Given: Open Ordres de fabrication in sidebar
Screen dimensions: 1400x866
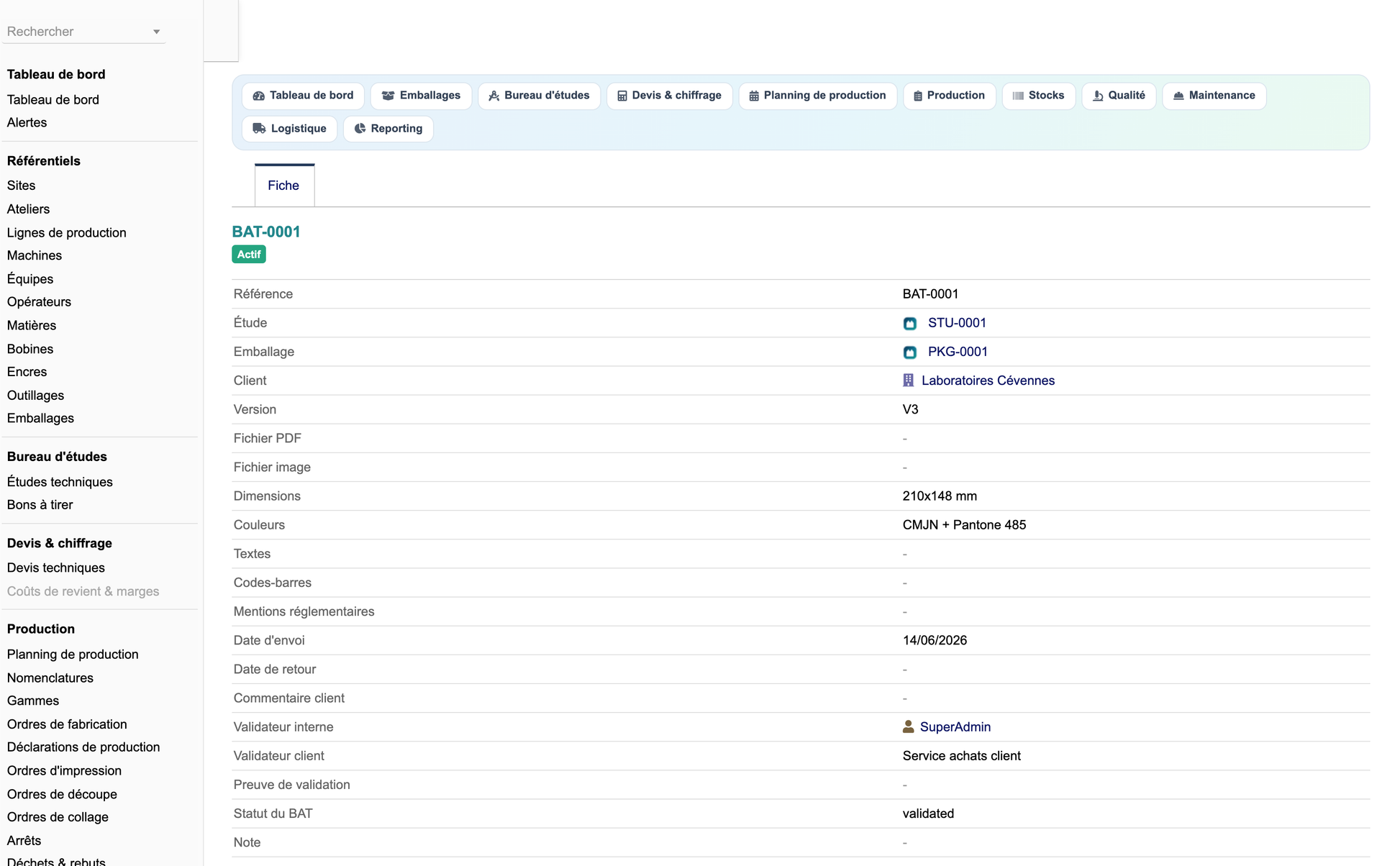Looking at the screenshot, I should [67, 724].
